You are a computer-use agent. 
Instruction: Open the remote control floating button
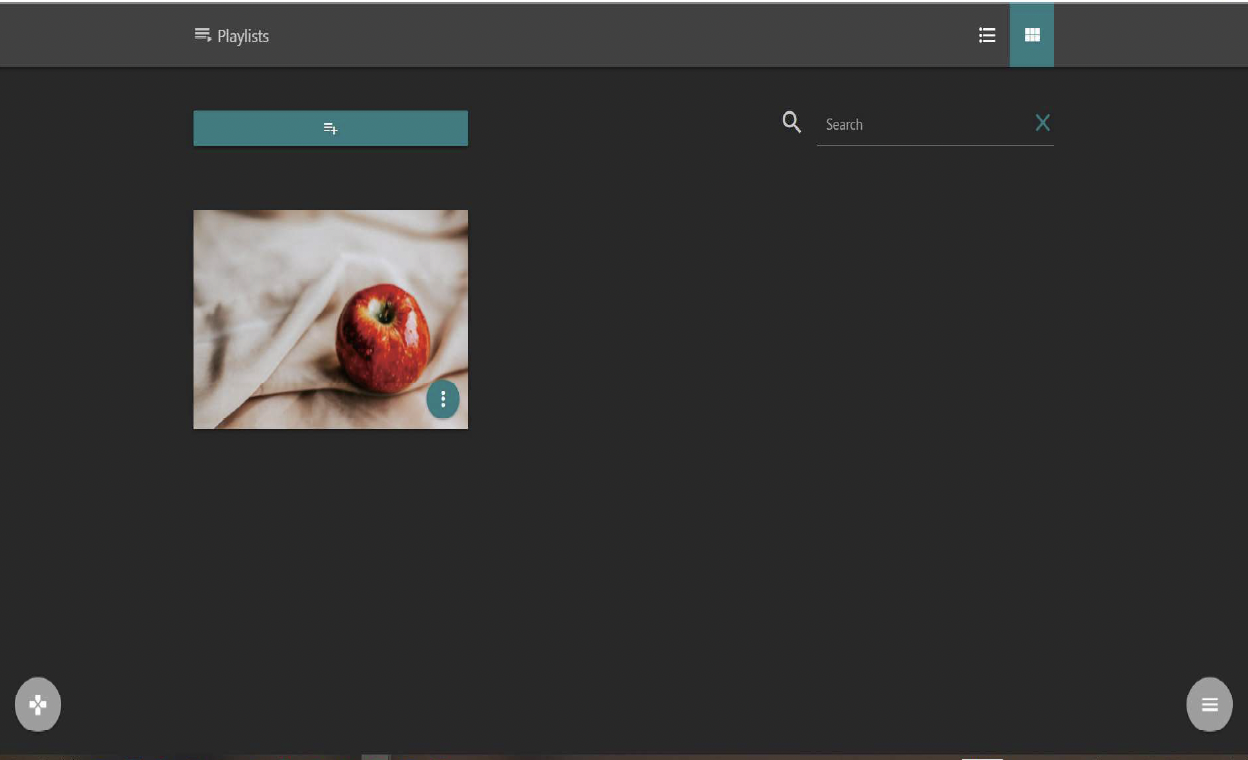(x=38, y=705)
